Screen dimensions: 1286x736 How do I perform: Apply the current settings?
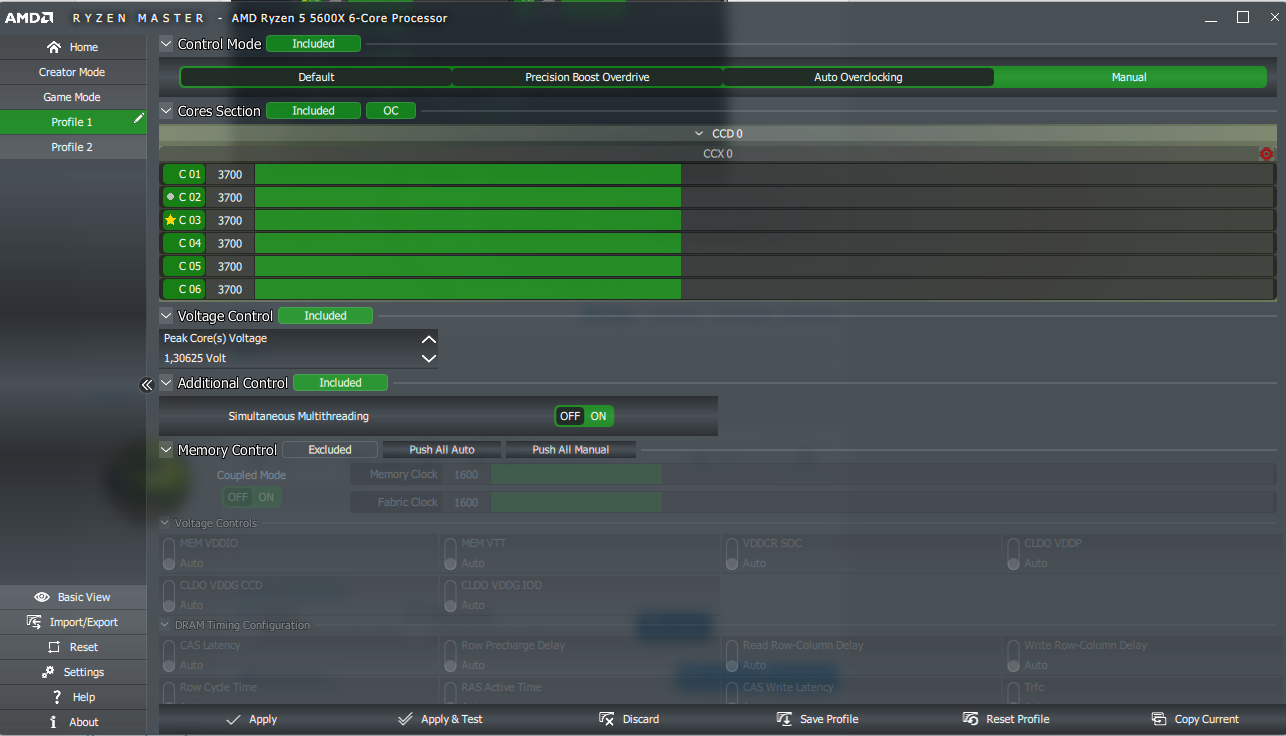coord(251,719)
